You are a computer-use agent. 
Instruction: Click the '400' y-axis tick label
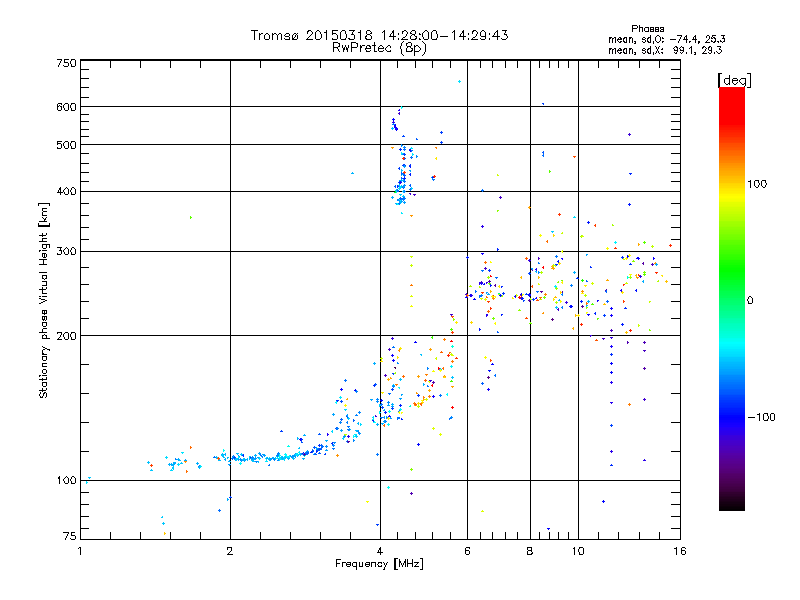pyautogui.click(x=67, y=191)
